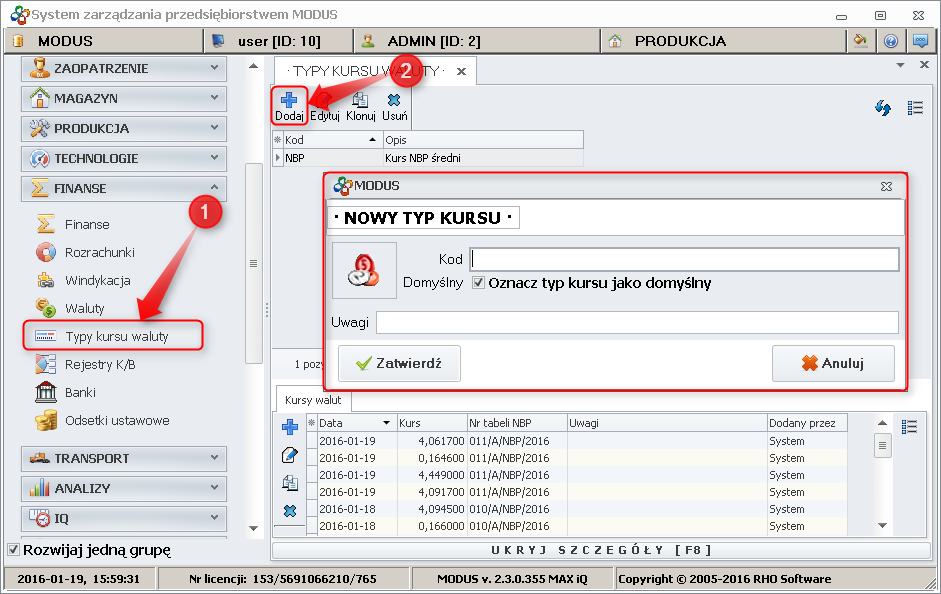941x594 pixels.
Task: Click the Zatwierdź button
Action: coord(399,363)
